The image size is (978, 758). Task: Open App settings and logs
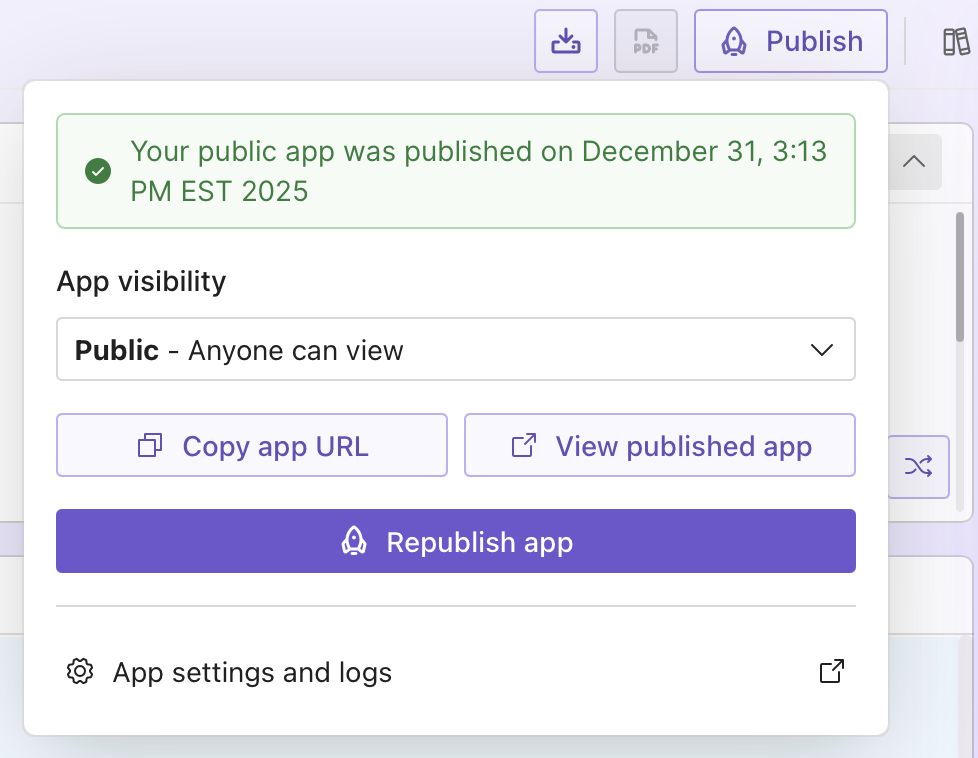[251, 672]
